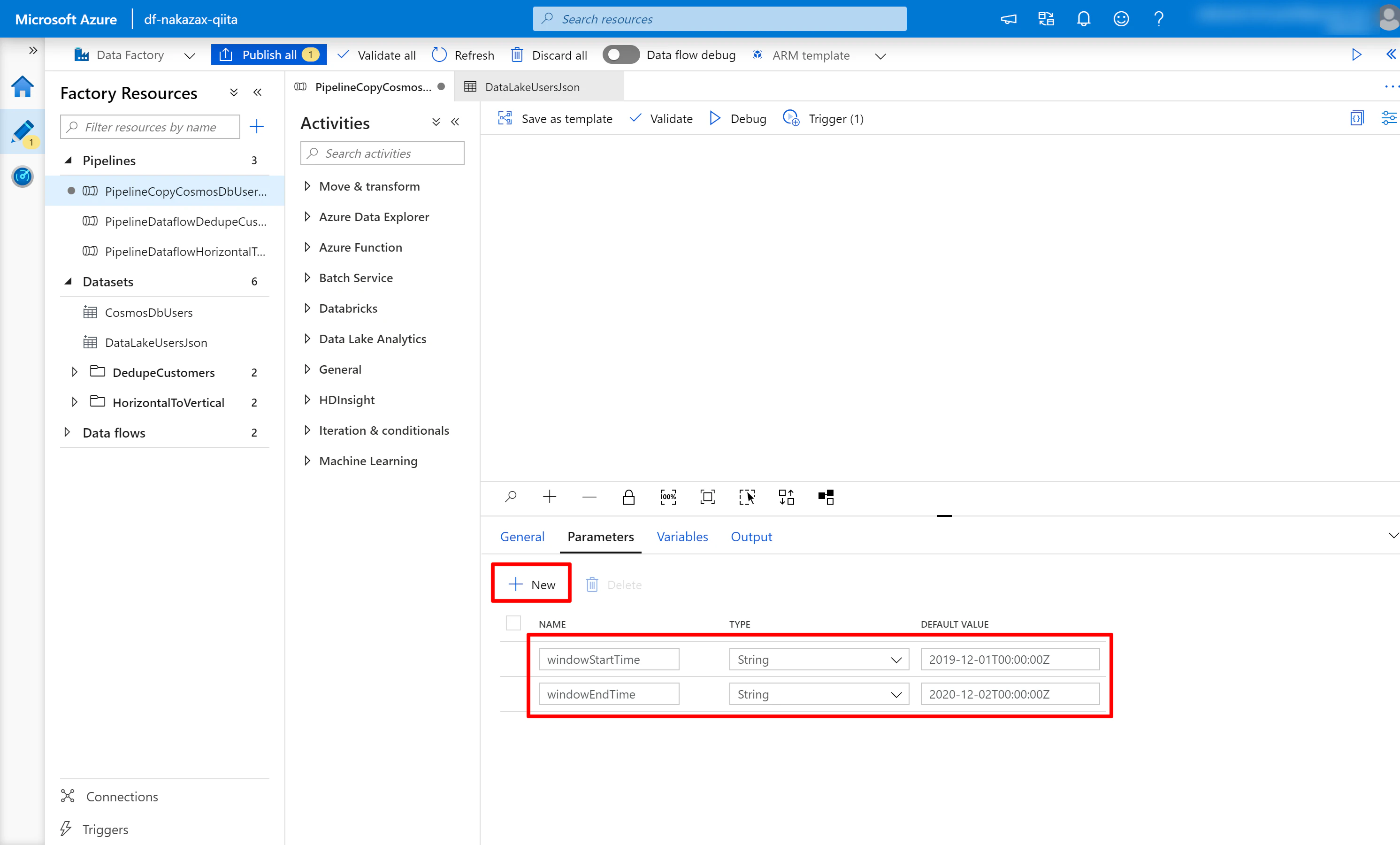Click the auto align layout icon

point(787,497)
